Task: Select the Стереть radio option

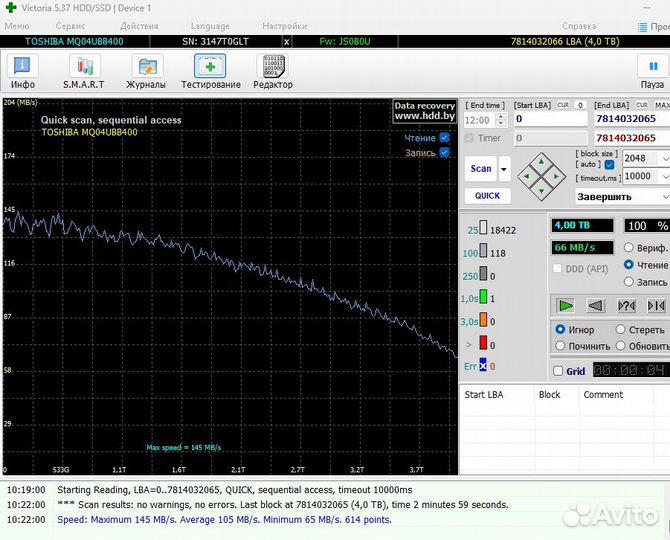Action: coord(620,330)
